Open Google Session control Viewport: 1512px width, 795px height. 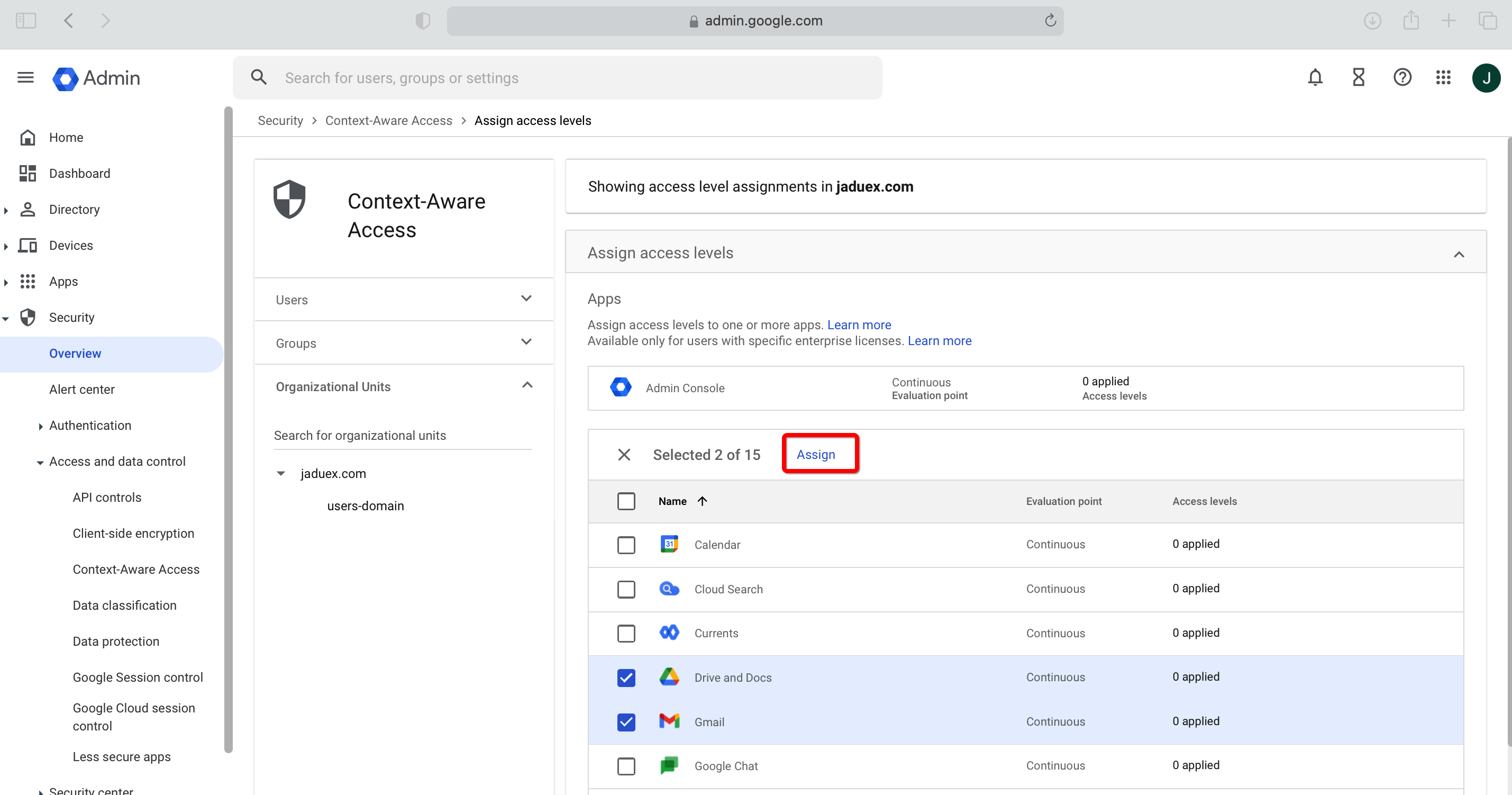pos(138,677)
